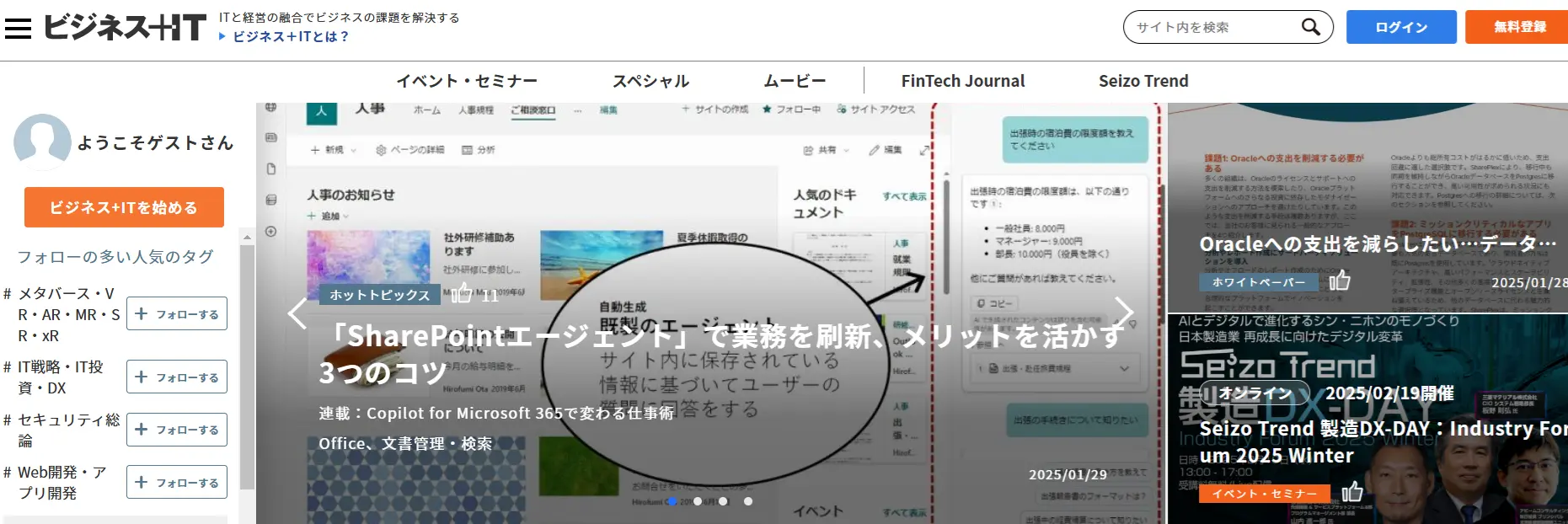
Task: Like the Oracle whitepaper thumbs-up icon
Action: pos(1339,280)
